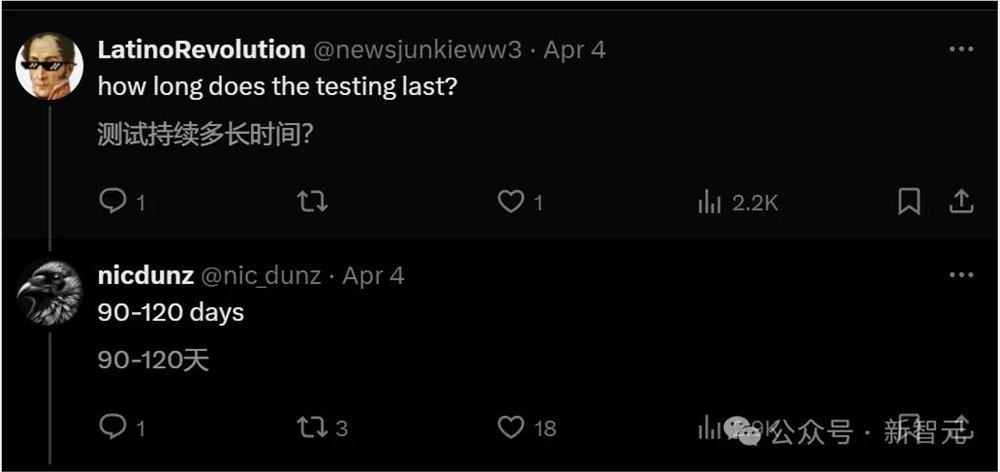Open more options on nicdunz's reply
The width and height of the screenshot is (1000, 472).
(x=960, y=275)
